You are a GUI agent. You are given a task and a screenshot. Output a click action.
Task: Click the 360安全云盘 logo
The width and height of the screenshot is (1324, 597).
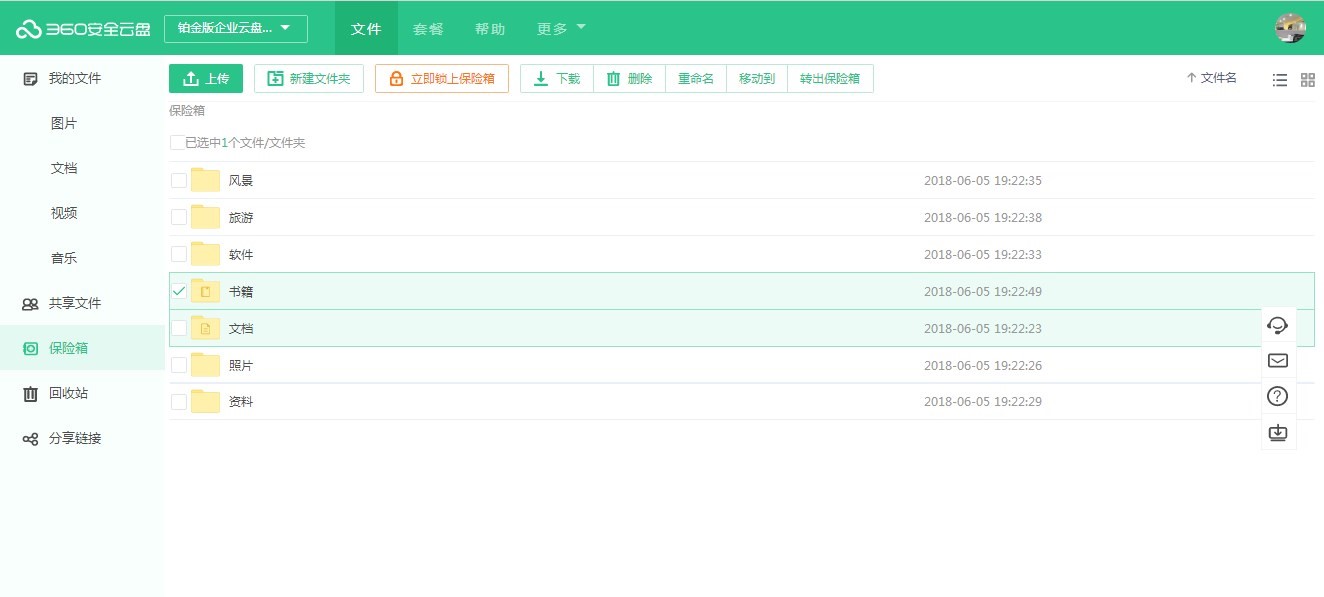point(83,29)
